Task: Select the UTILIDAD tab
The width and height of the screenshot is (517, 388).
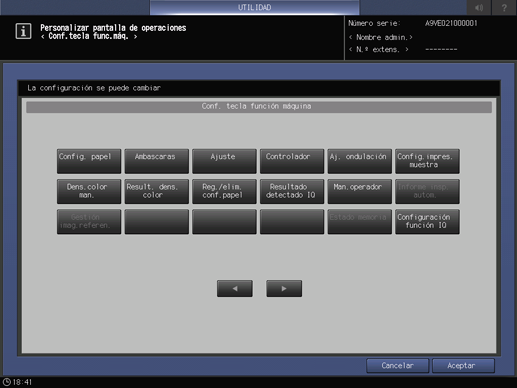Action: [x=255, y=7]
